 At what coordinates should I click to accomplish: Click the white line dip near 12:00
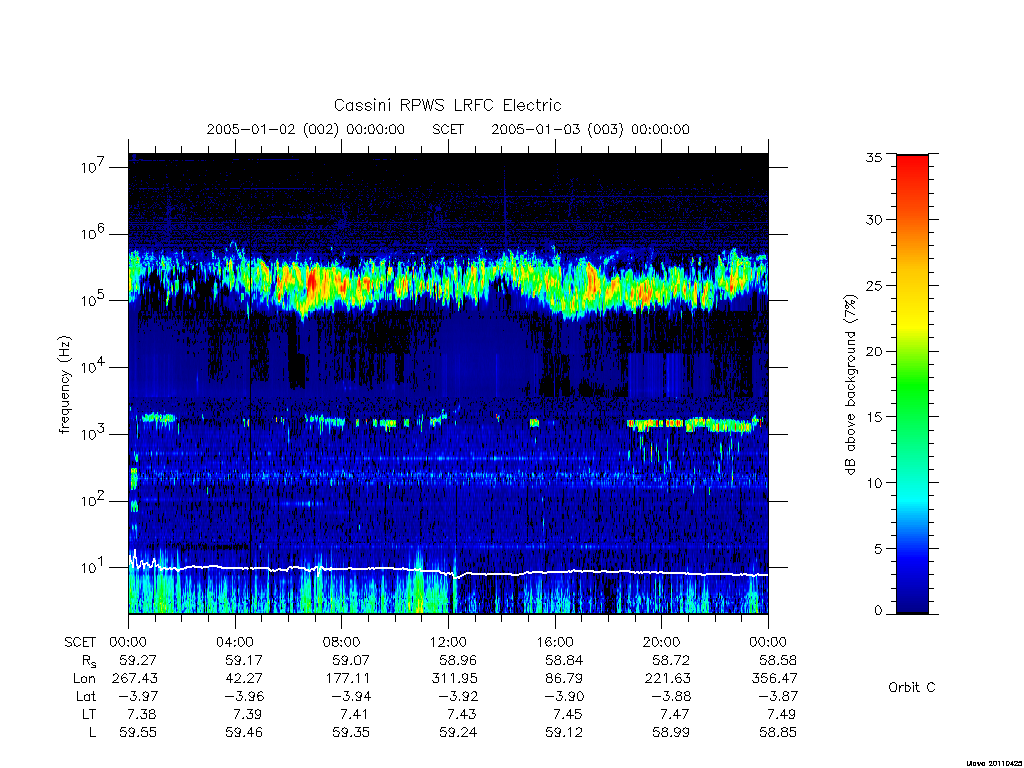point(456,576)
